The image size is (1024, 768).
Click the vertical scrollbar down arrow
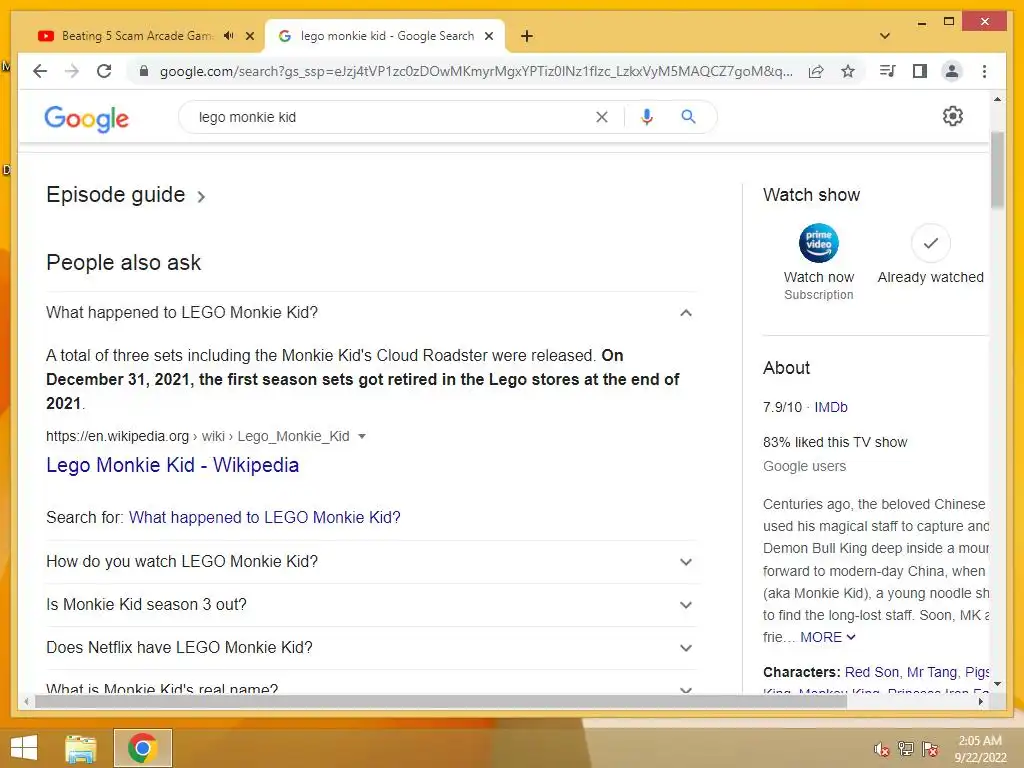pyautogui.click(x=997, y=684)
